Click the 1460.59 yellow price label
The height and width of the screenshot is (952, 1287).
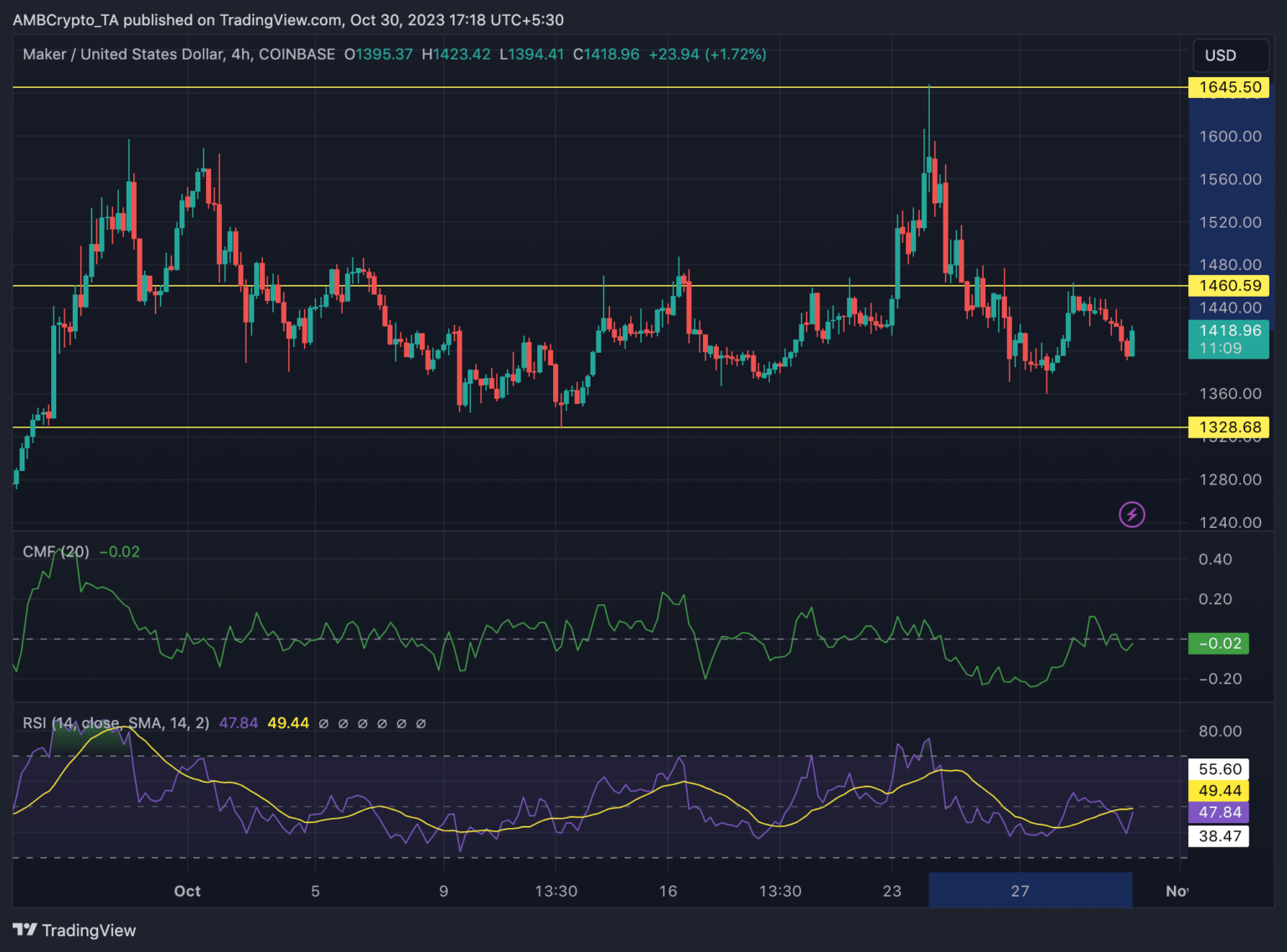click(x=1229, y=286)
